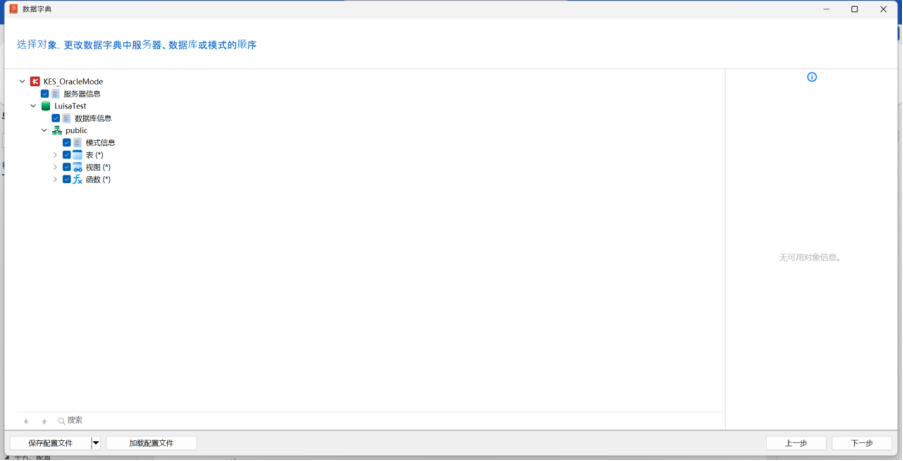Click the green LuisaTest database icon
Image resolution: width=903 pixels, height=461 pixels.
pos(46,106)
